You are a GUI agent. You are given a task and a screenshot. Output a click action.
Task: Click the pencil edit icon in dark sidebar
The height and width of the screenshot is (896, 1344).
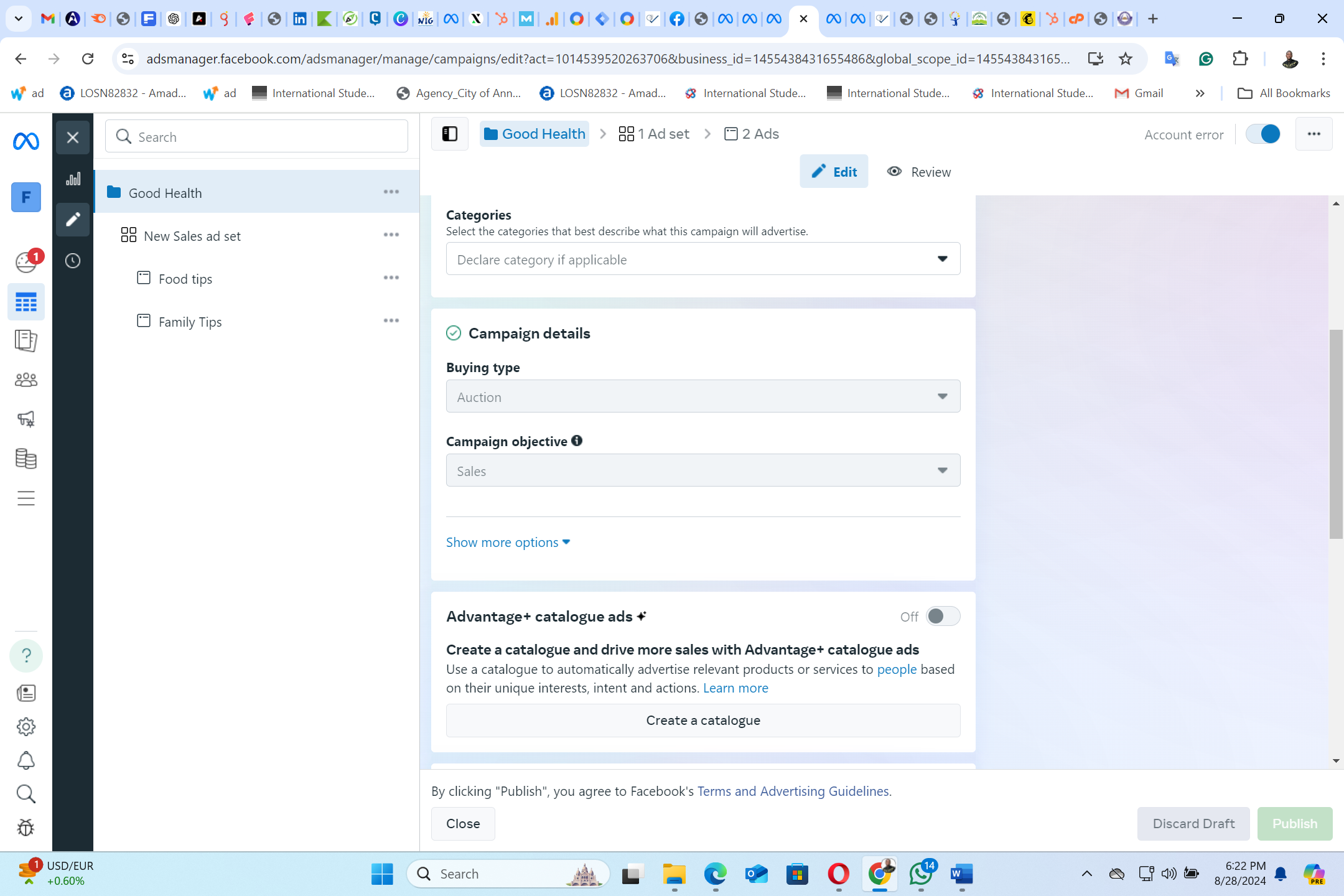click(x=73, y=220)
